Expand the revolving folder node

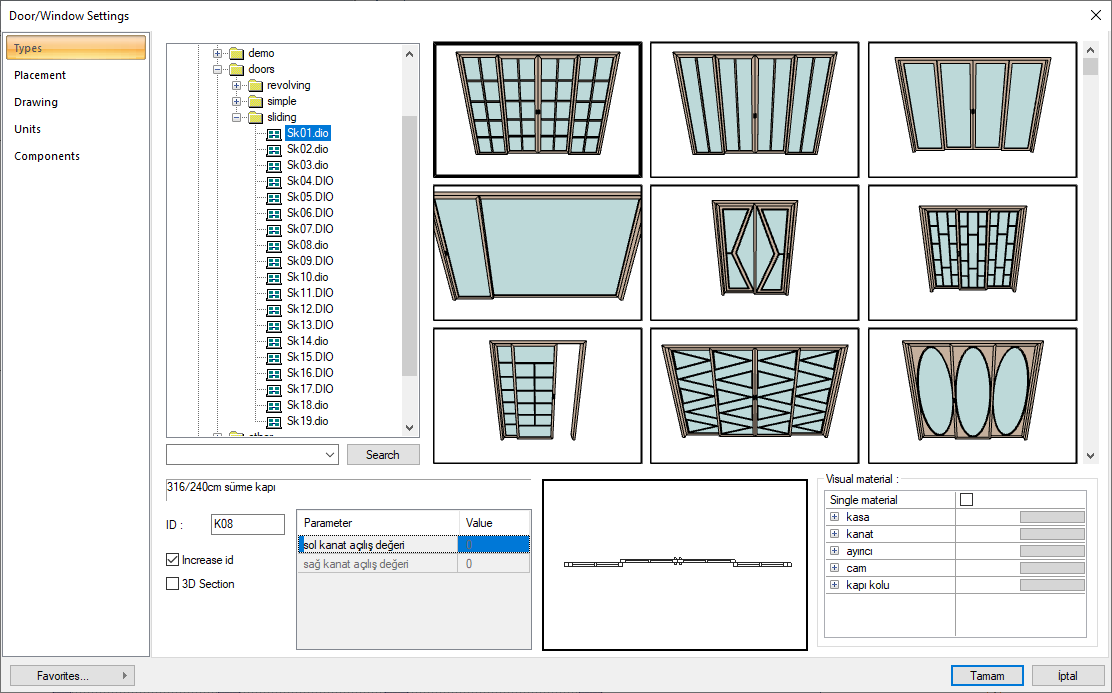click(237, 85)
